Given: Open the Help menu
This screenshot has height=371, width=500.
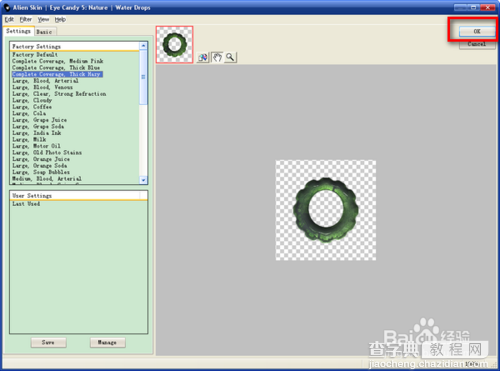Looking at the screenshot, I should (x=60, y=19).
